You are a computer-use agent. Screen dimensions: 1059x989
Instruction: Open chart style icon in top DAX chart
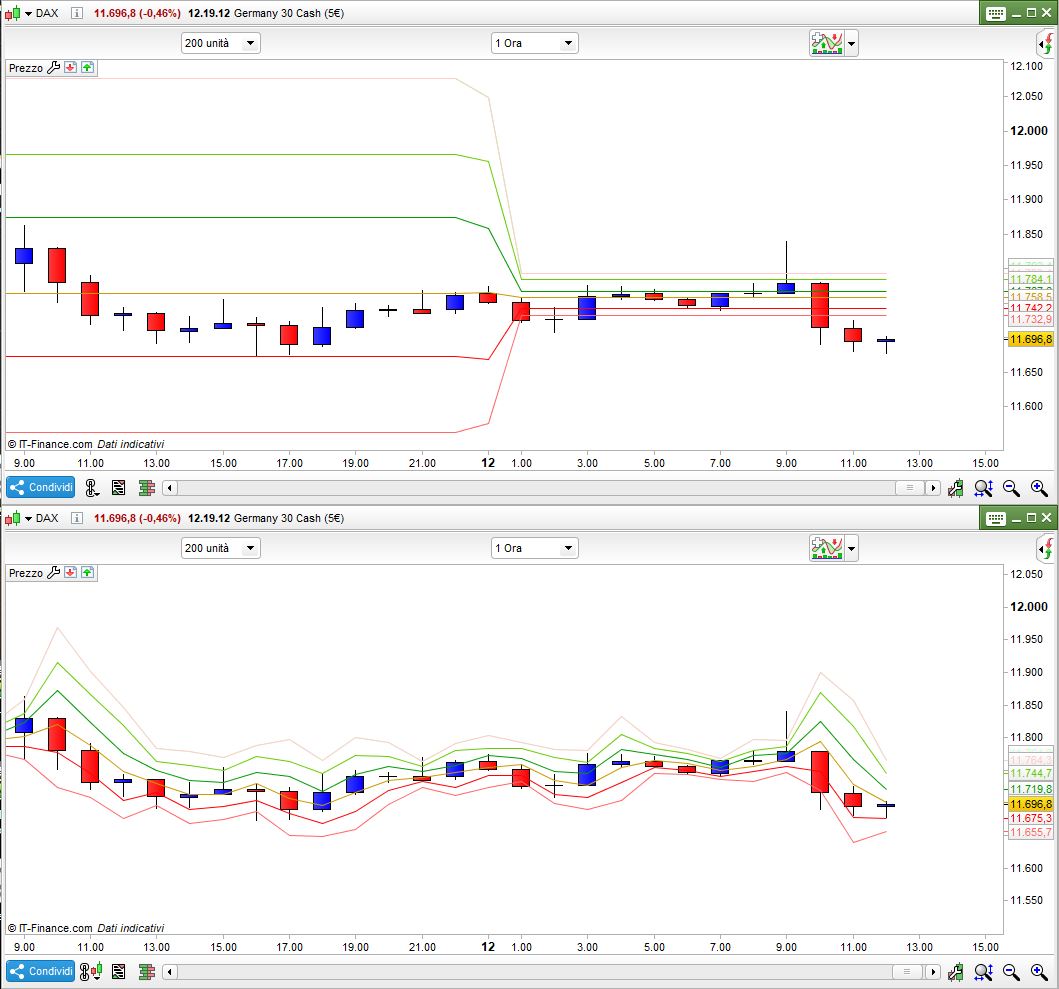click(x=12, y=13)
